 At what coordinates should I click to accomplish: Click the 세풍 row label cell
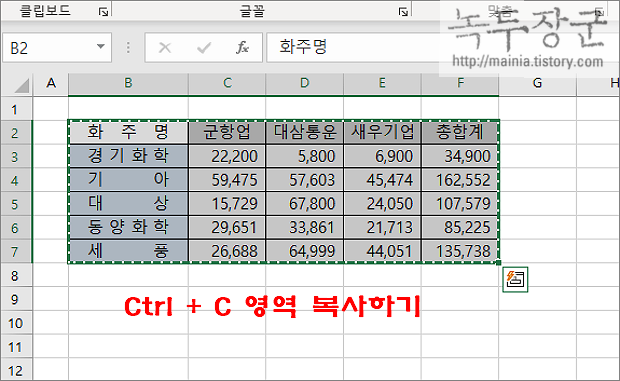(x=128, y=251)
